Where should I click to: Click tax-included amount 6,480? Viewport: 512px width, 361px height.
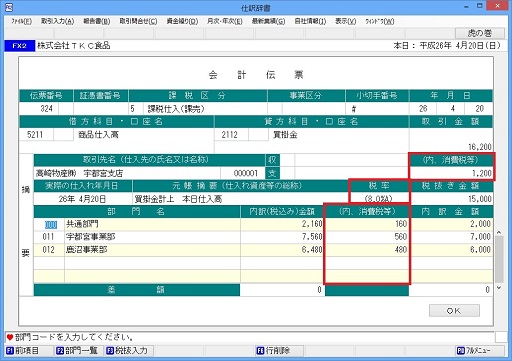(x=312, y=250)
